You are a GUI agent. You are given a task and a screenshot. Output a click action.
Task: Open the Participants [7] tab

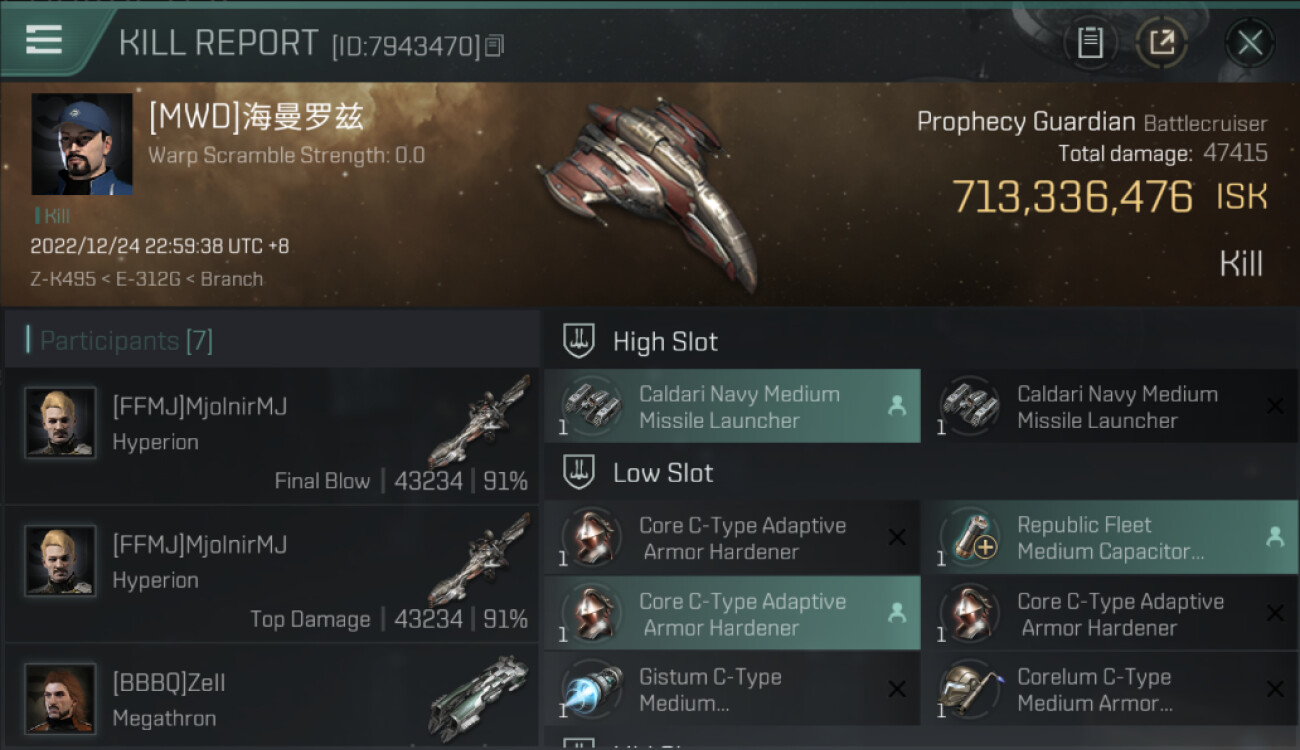point(125,341)
